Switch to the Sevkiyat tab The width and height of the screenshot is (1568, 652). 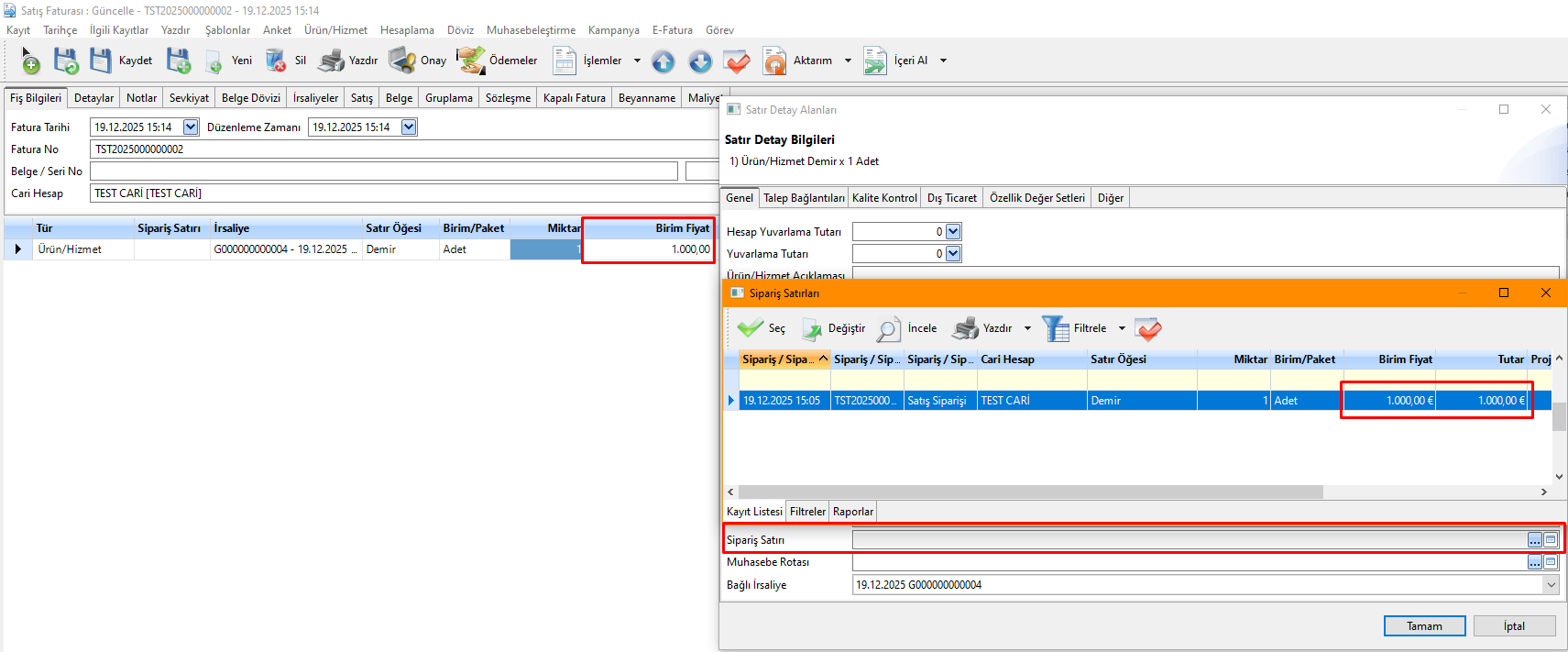coord(189,98)
